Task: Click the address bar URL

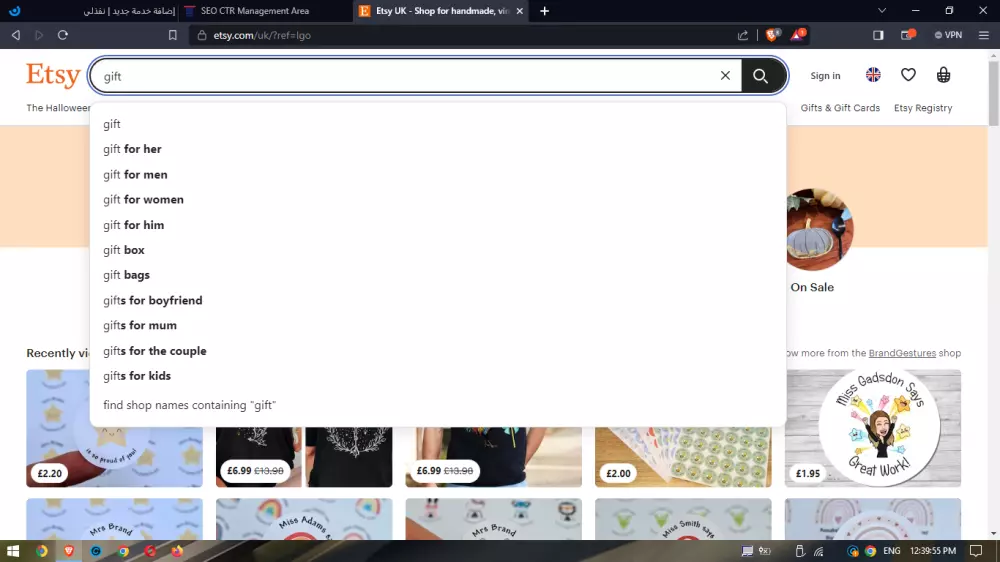Action: [262, 35]
